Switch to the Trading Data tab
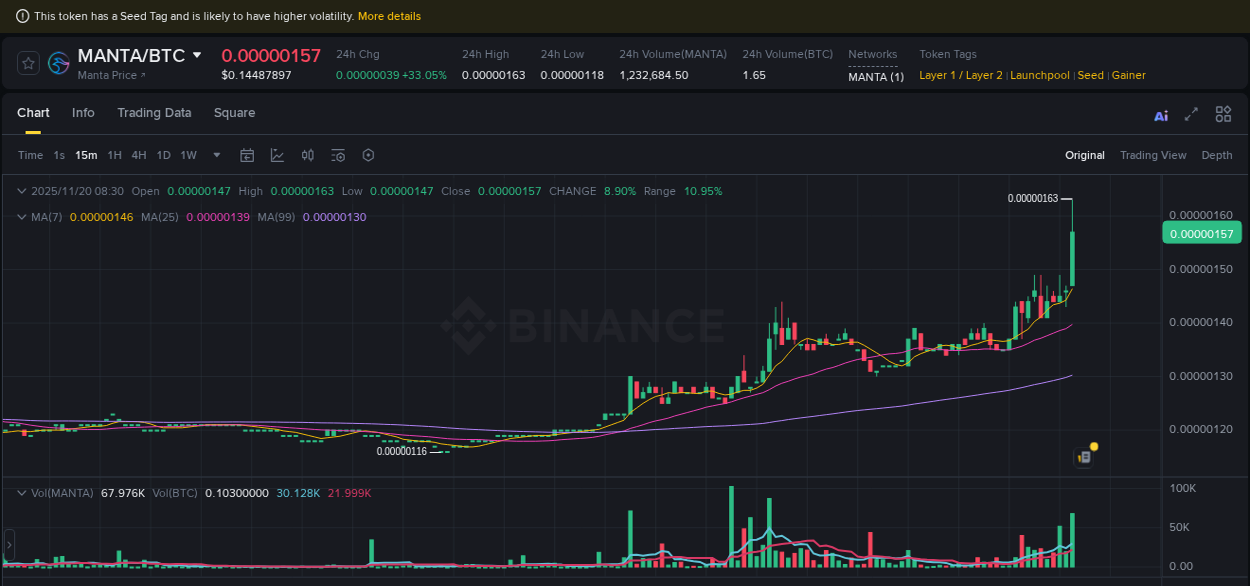Image resolution: width=1250 pixels, height=586 pixels. click(154, 113)
